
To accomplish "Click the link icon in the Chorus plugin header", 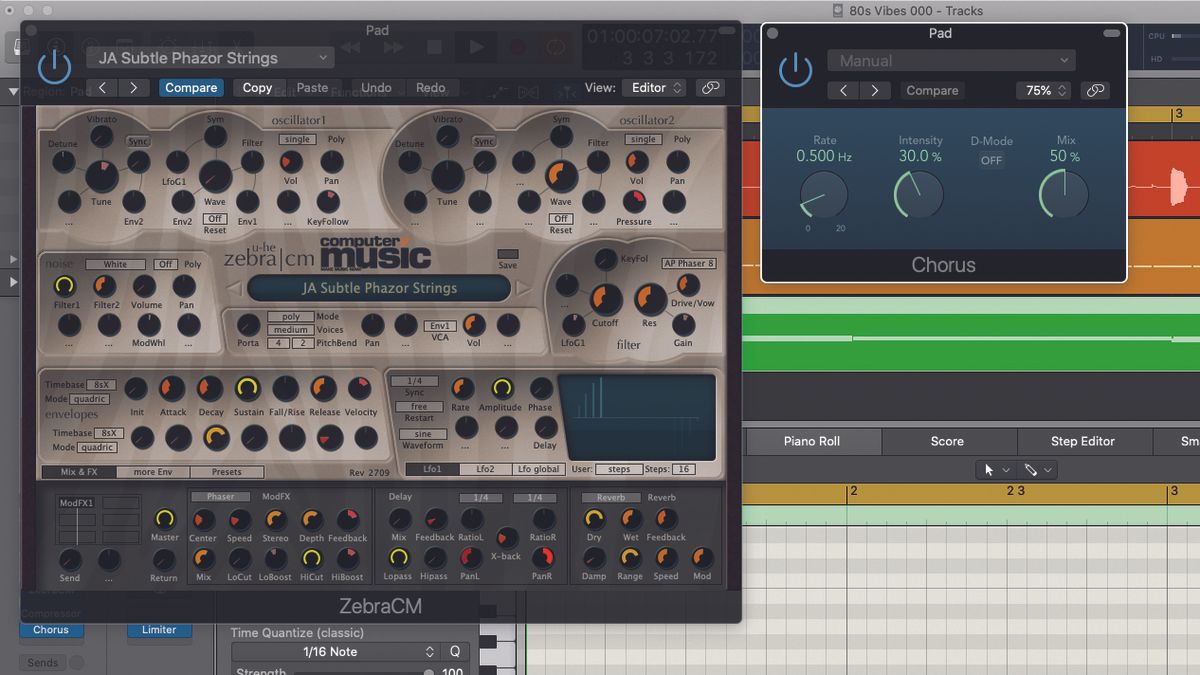I will (x=1095, y=90).
